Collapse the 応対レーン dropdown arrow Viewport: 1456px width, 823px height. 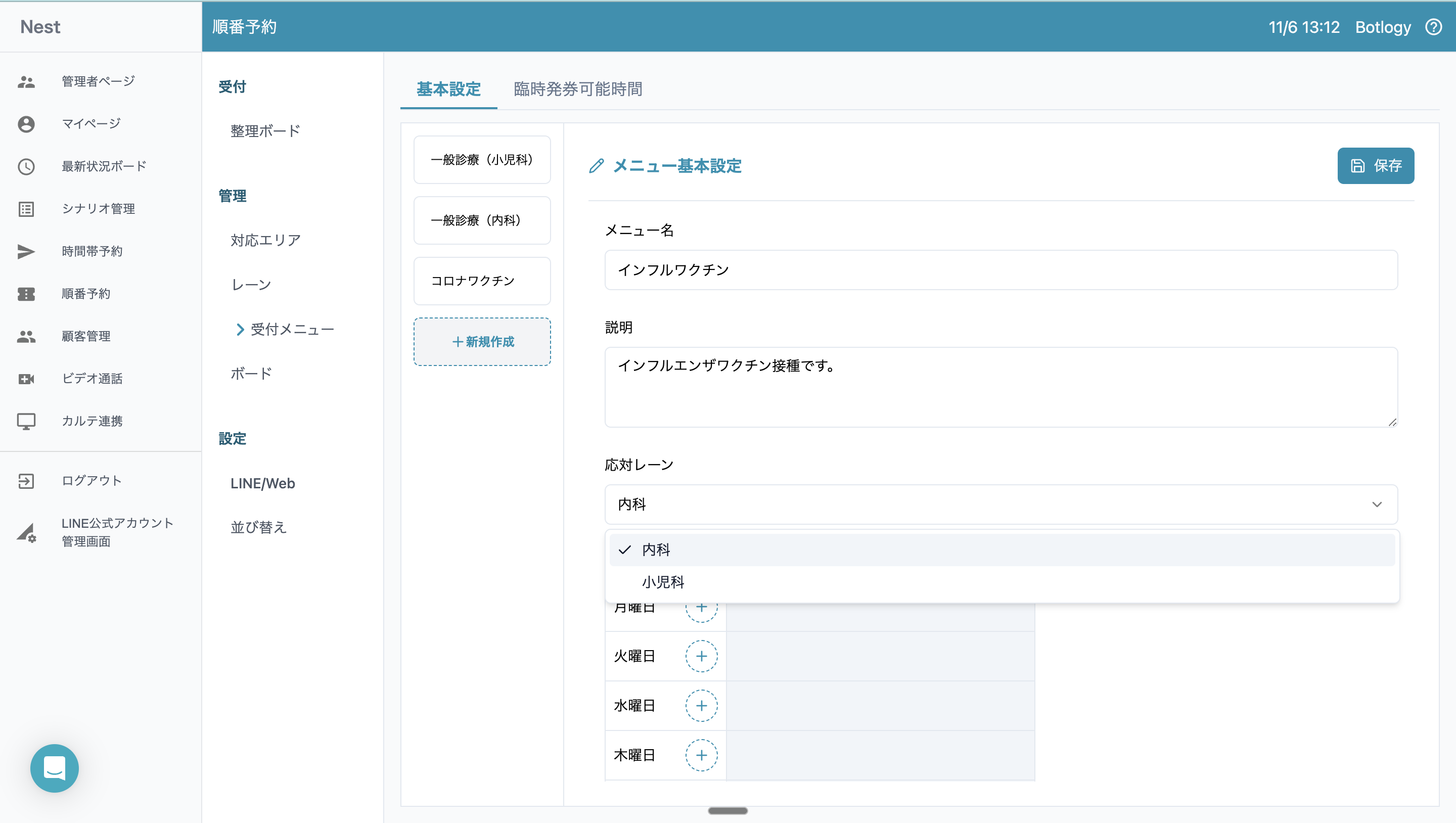pyautogui.click(x=1377, y=504)
